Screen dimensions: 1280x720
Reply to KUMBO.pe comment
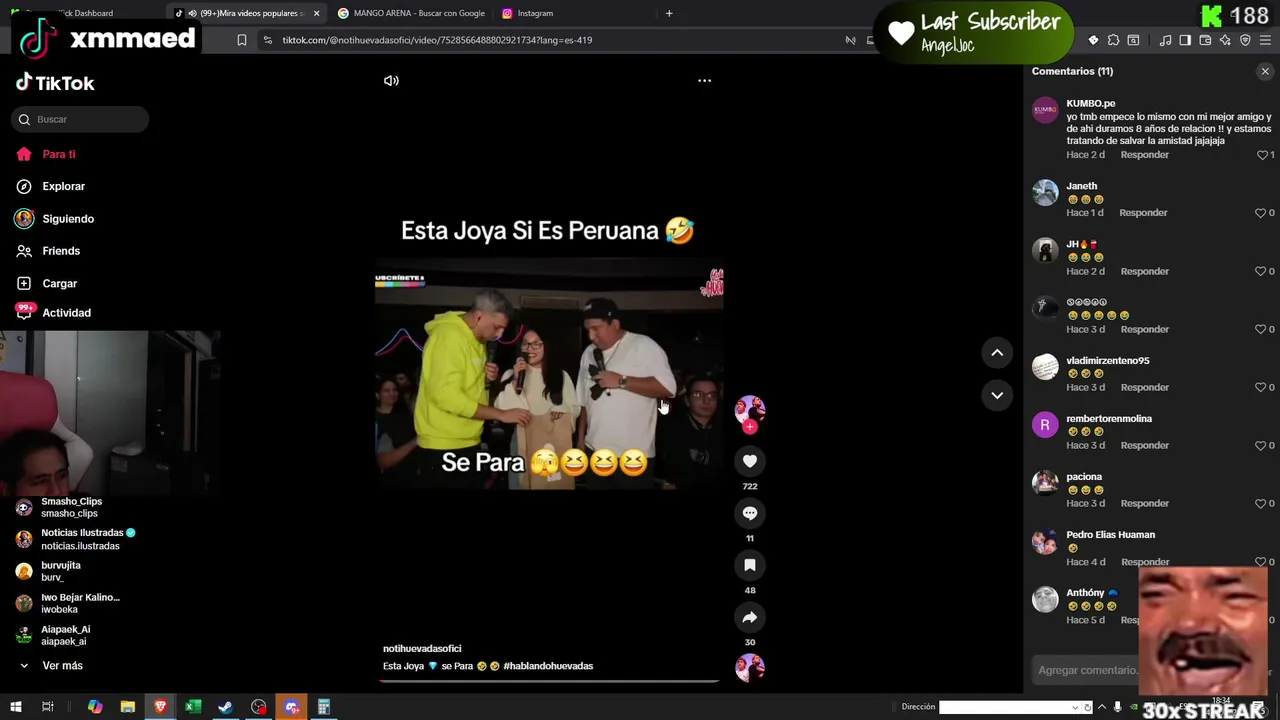click(1144, 155)
